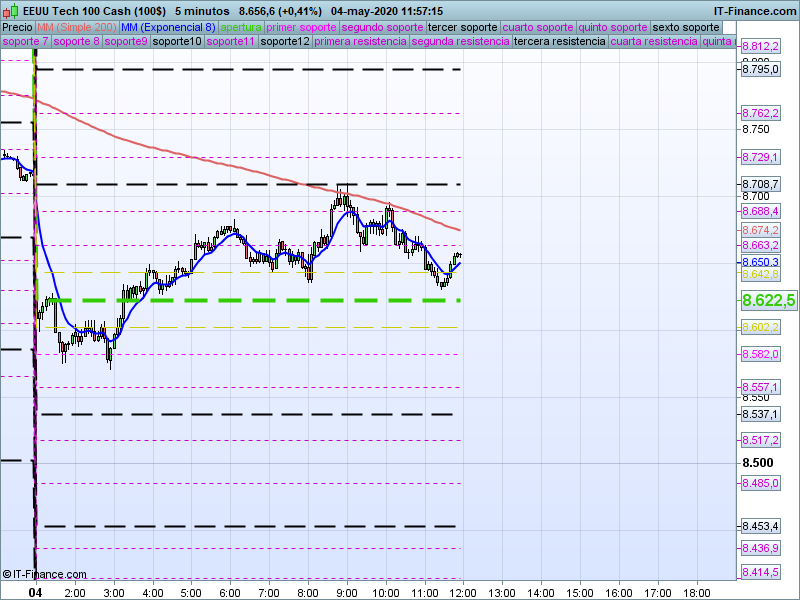Click the green 8.622,5 price tag
The image size is (800, 600).
(x=768, y=300)
